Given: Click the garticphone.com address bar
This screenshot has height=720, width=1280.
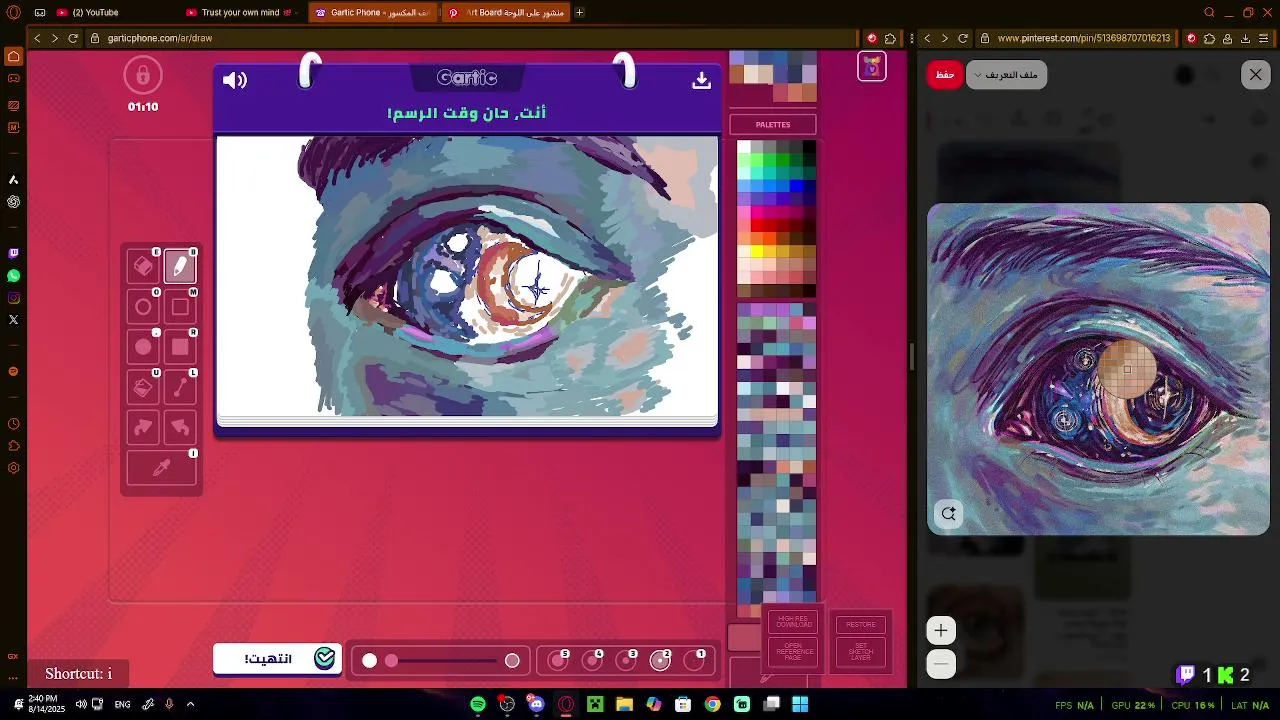Looking at the screenshot, I should pyautogui.click(x=470, y=38).
